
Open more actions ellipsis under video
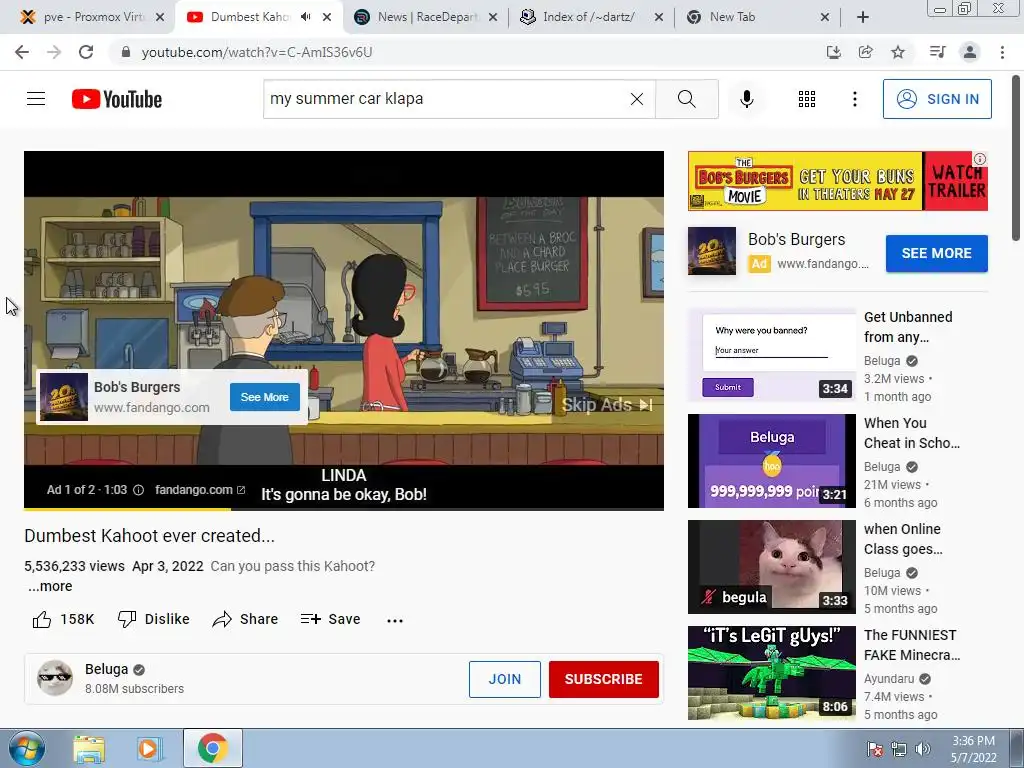coord(394,620)
